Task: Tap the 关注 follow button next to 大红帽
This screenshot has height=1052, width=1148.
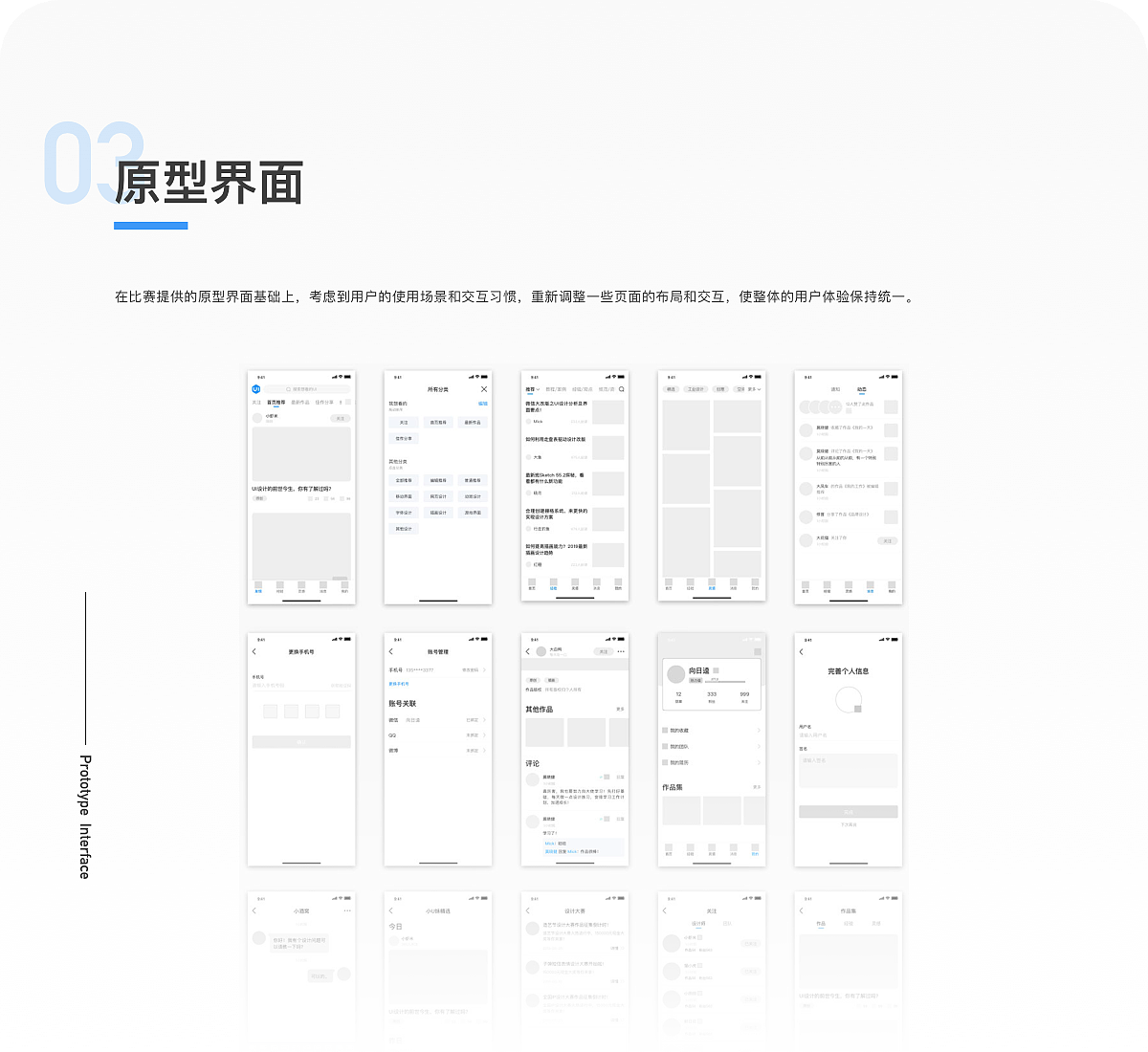Action: [888, 540]
